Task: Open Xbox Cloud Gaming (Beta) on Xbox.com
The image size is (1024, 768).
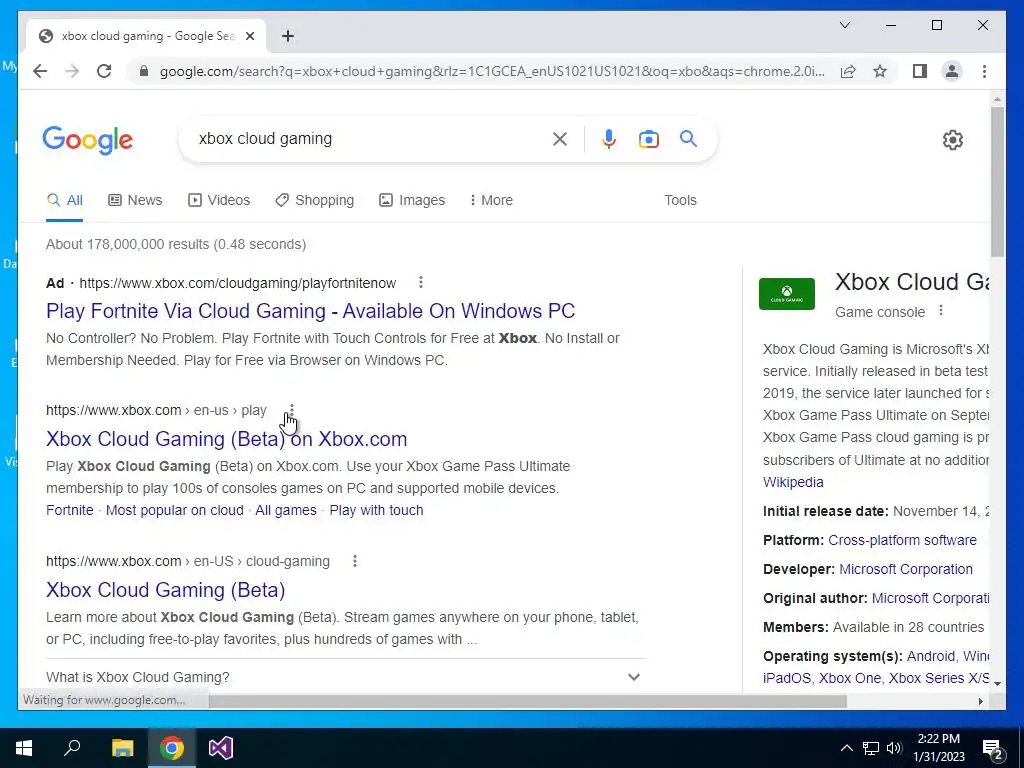Action: click(x=227, y=439)
